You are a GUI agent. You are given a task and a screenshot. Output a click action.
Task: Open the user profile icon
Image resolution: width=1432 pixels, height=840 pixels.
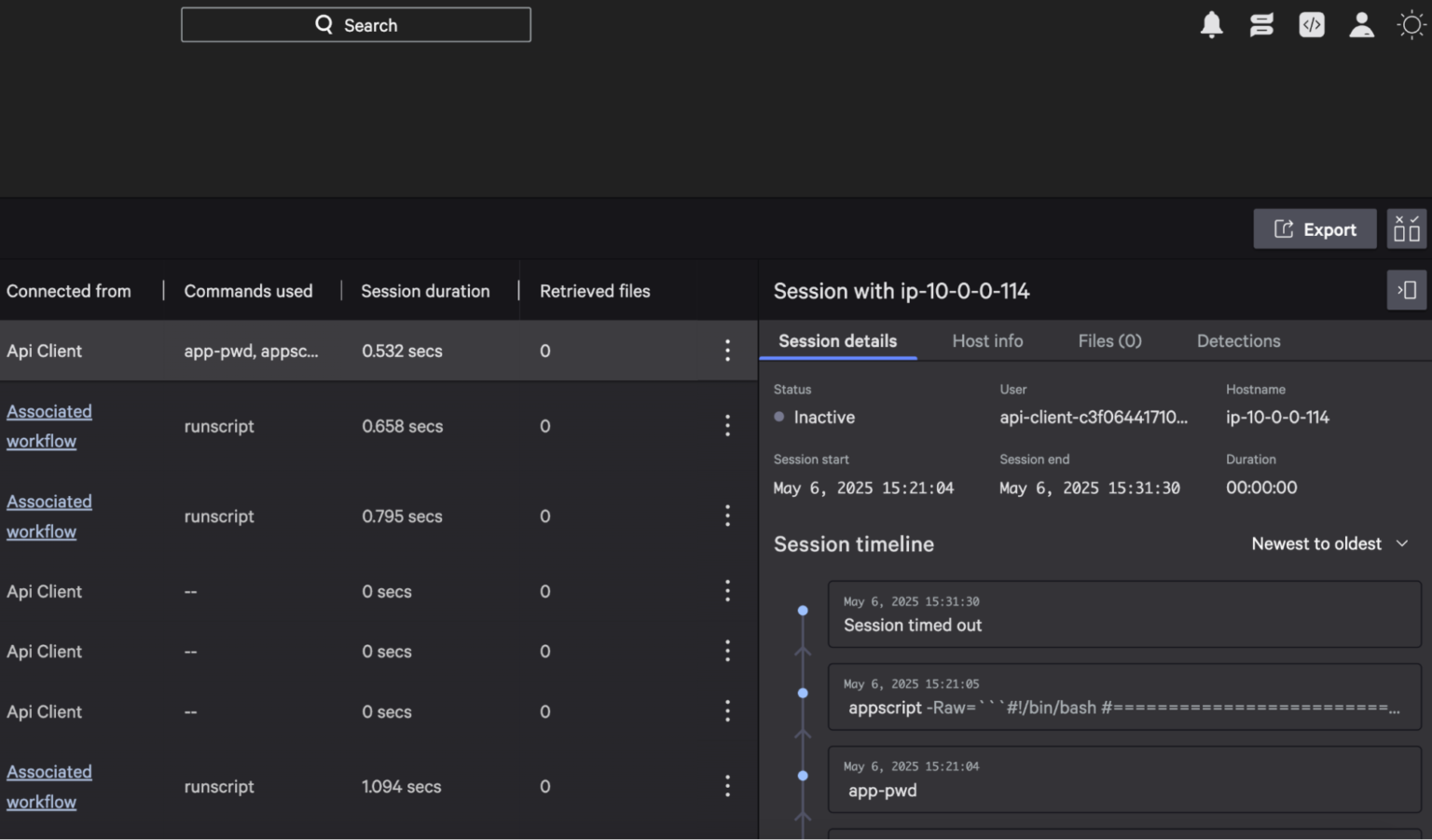(1361, 24)
